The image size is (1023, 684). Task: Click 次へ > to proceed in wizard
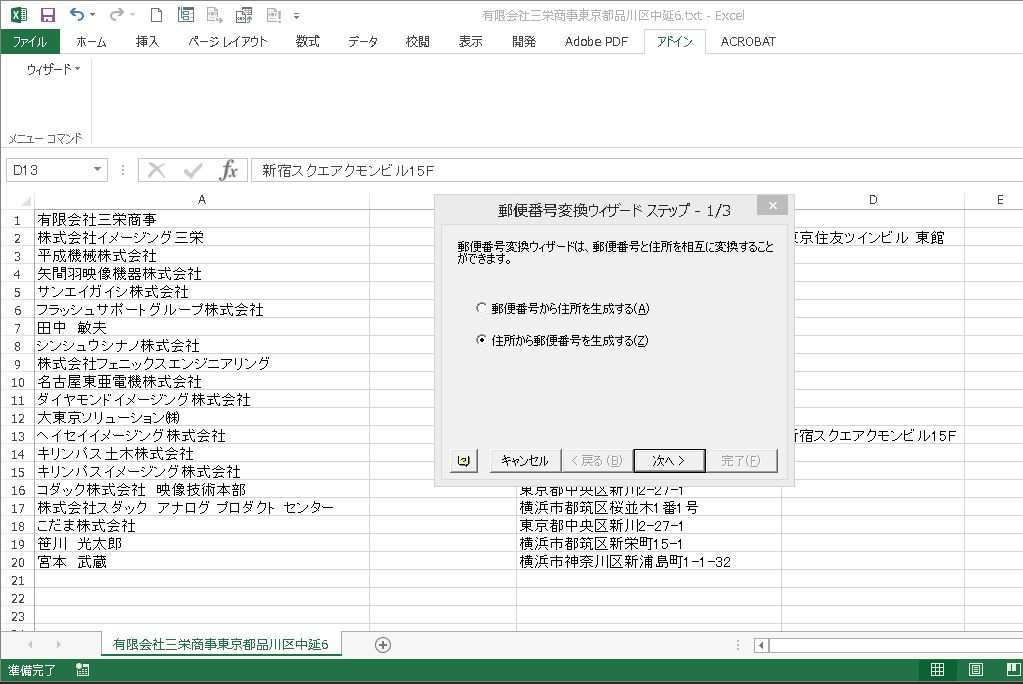tap(669, 460)
